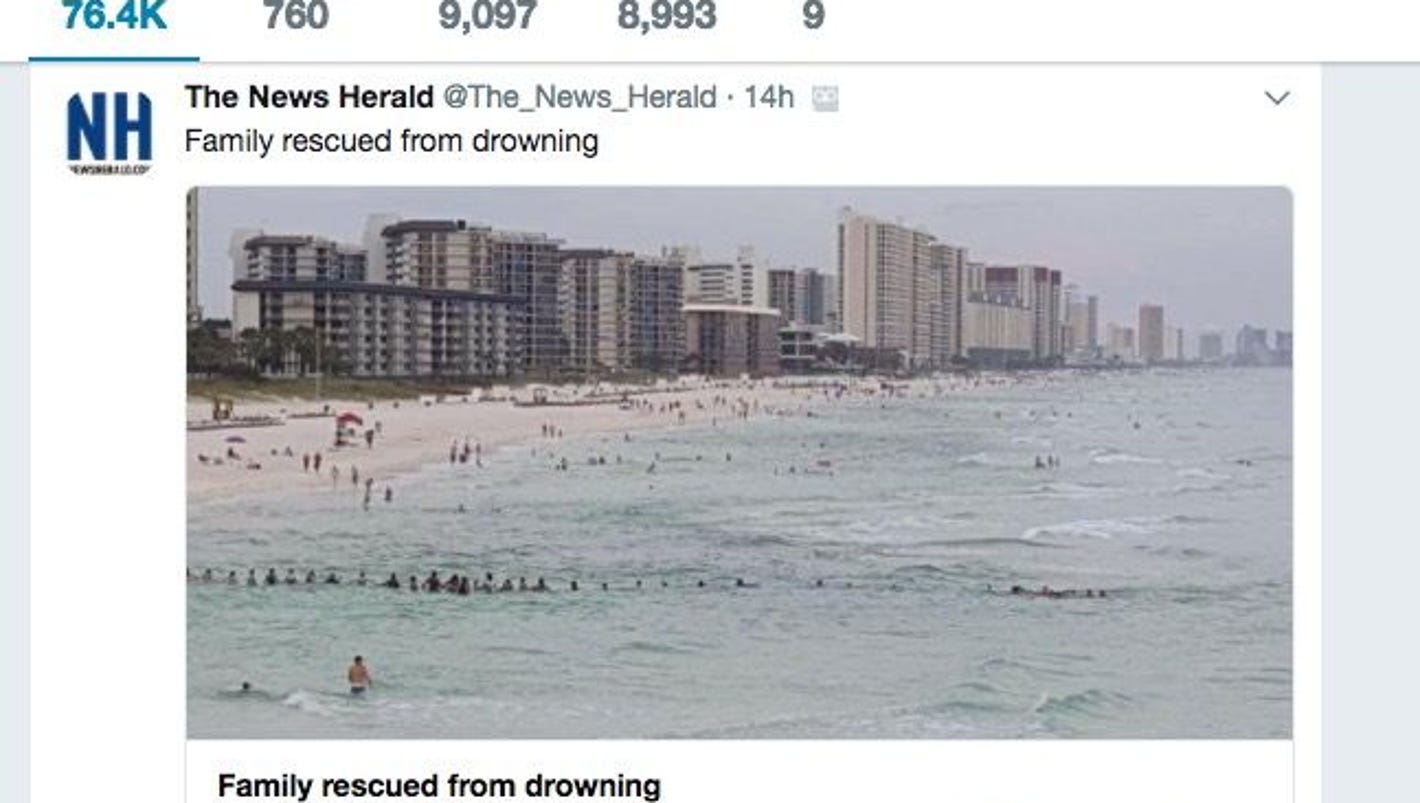The height and width of the screenshot is (803, 1420).
Task: Click the @The_News_Herald handle
Action: pos(579,97)
